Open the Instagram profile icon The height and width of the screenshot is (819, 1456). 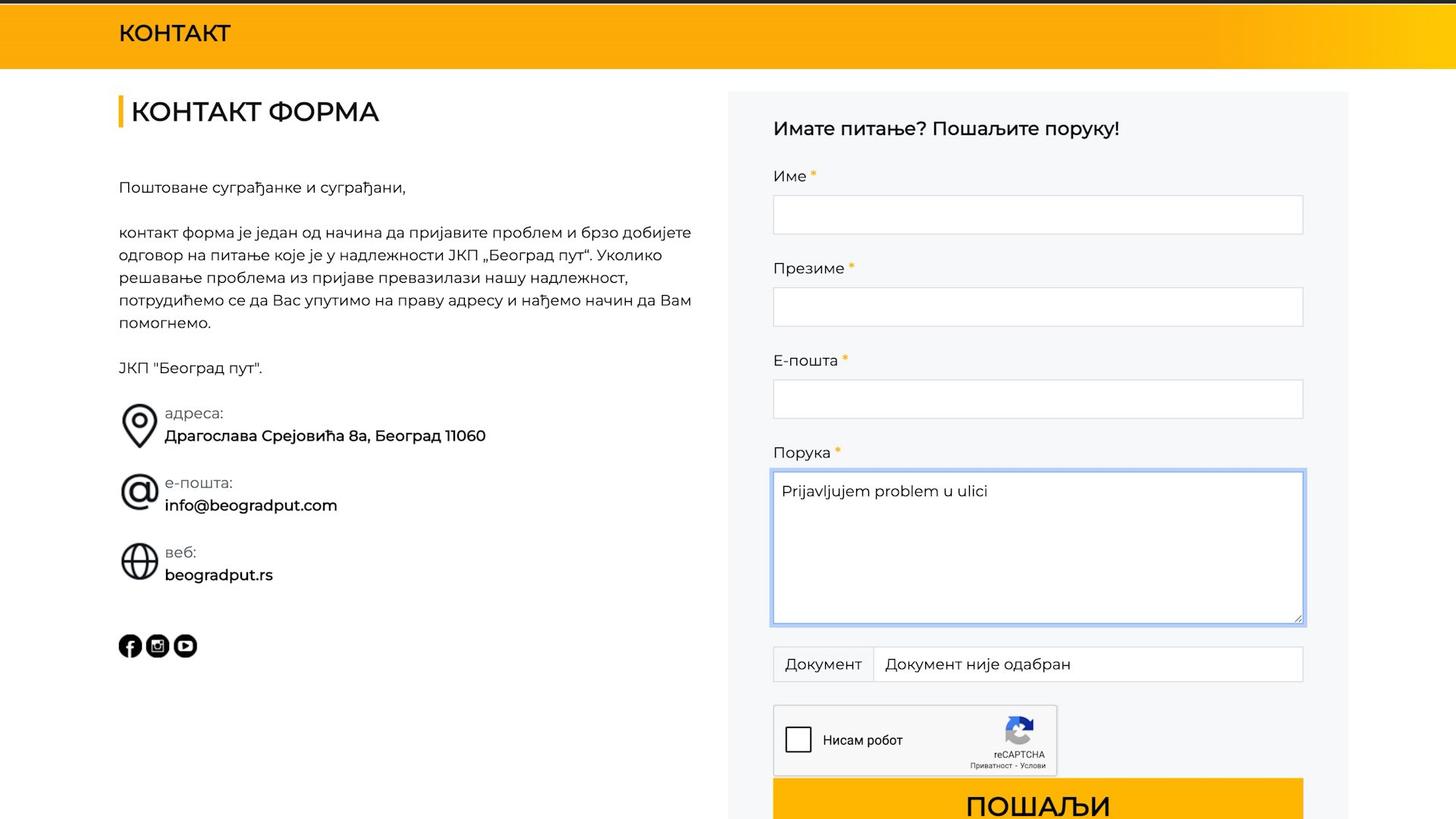(158, 646)
